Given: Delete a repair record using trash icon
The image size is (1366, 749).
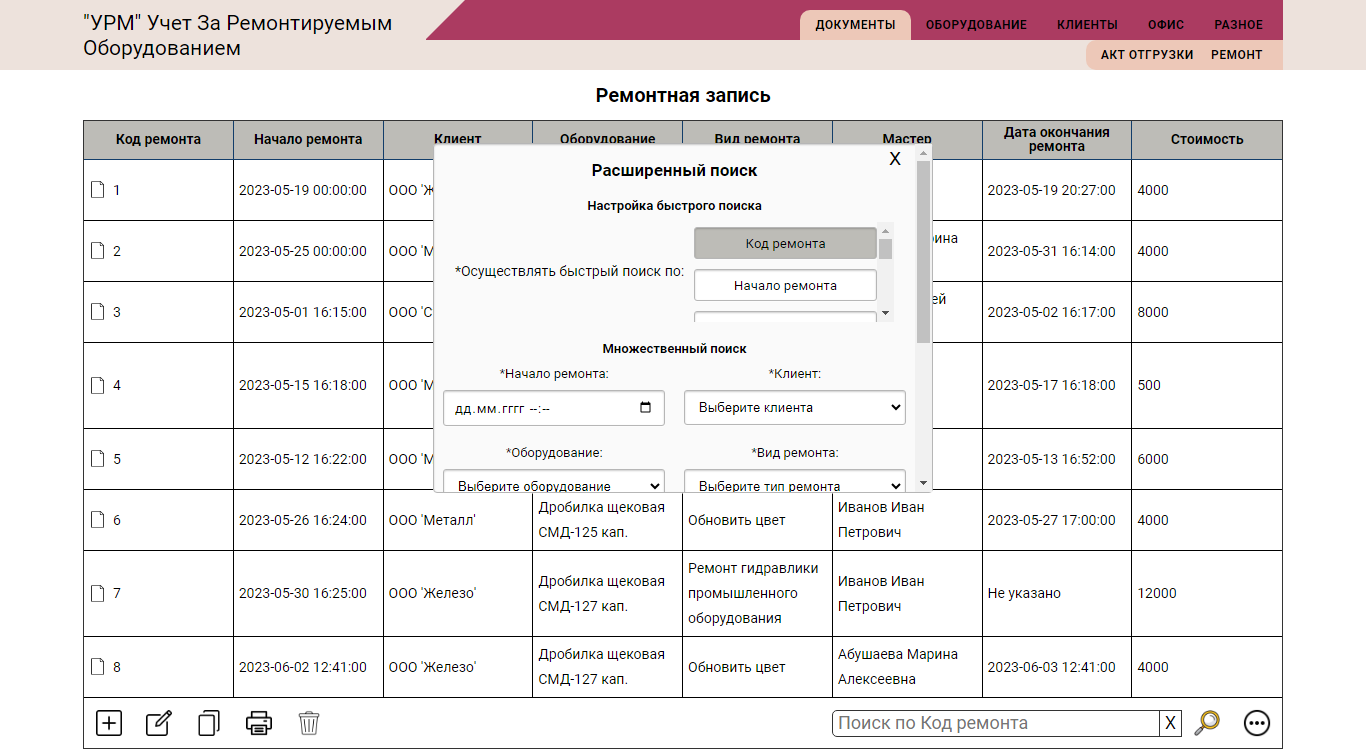Looking at the screenshot, I should [x=309, y=722].
